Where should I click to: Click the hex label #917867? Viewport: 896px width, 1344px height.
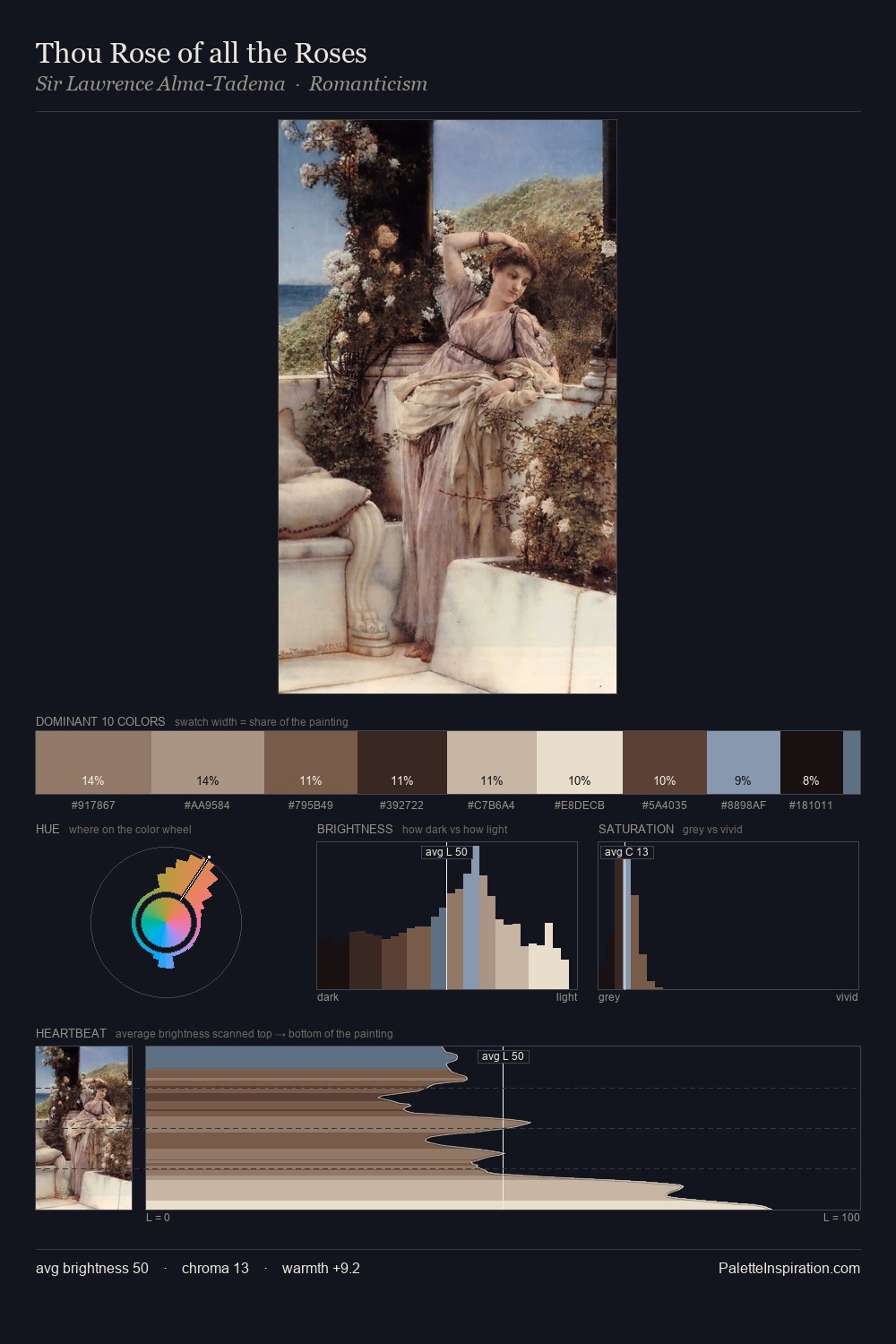point(93,806)
